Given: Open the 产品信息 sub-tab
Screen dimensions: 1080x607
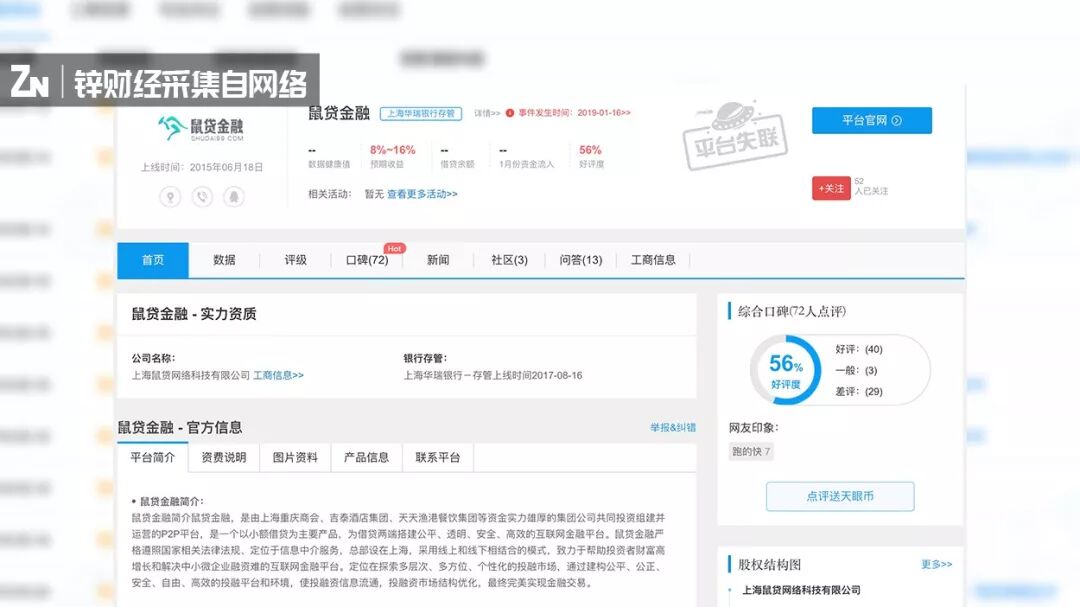Looking at the screenshot, I should tap(366, 457).
